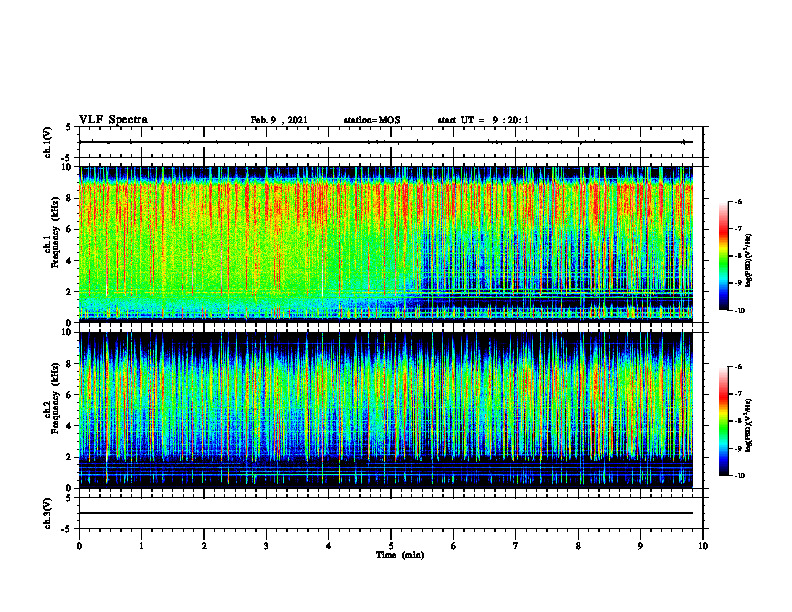
Task: Click the "-10" label on ch.1 colorbar
Action: (x=739, y=311)
